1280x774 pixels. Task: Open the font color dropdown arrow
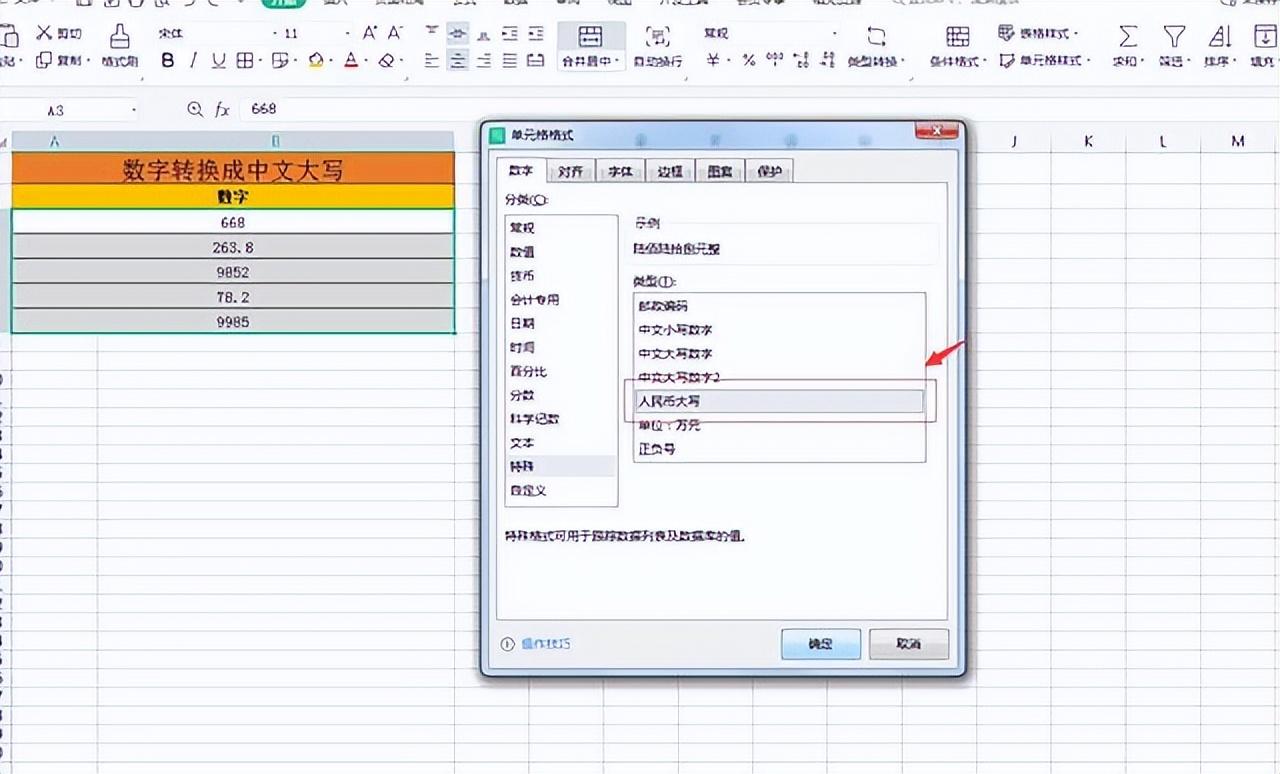pyautogui.click(x=367, y=61)
